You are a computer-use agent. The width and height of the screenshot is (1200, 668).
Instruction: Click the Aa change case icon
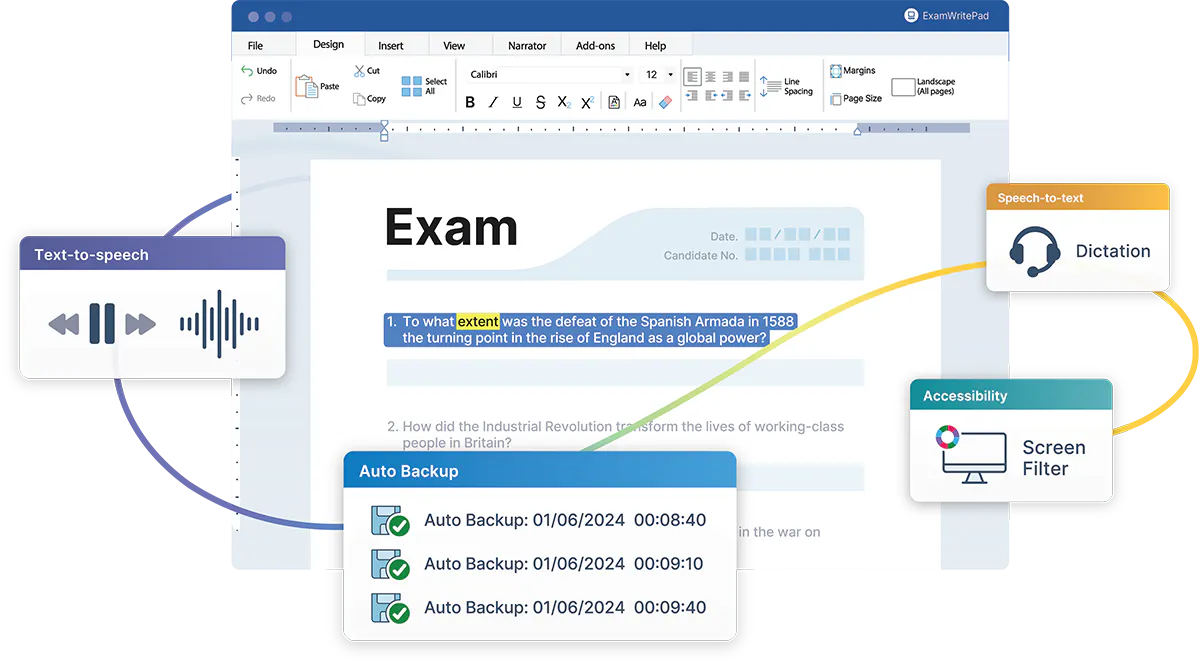[x=640, y=102]
